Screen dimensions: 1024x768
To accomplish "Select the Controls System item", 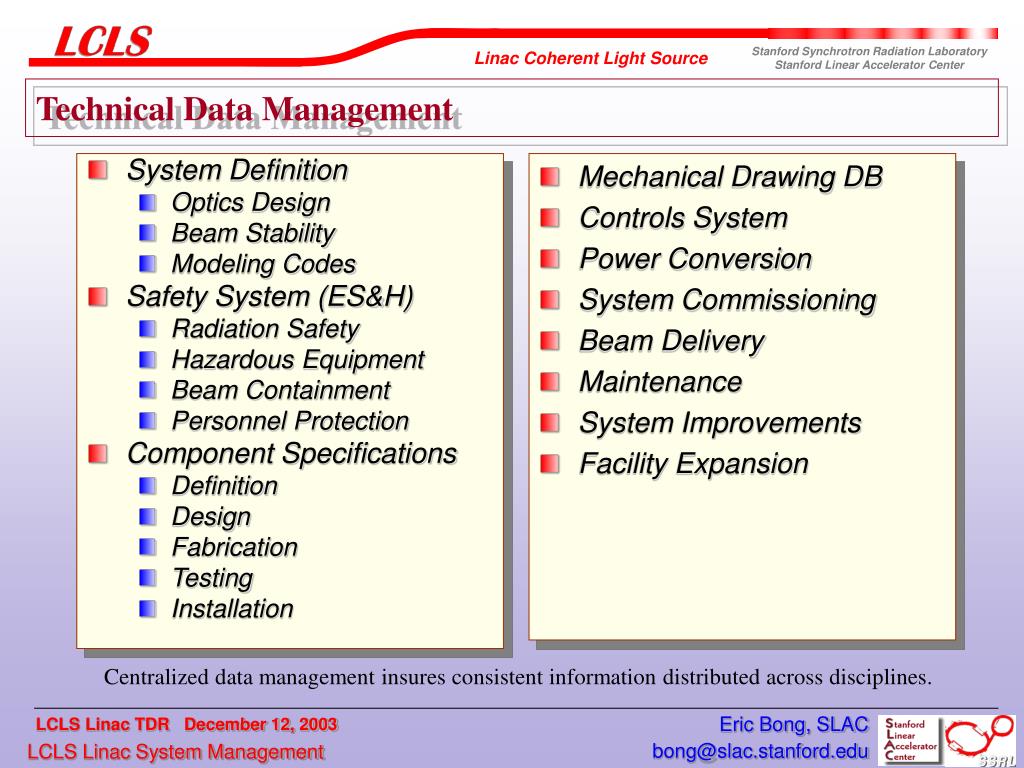I will pos(684,218).
